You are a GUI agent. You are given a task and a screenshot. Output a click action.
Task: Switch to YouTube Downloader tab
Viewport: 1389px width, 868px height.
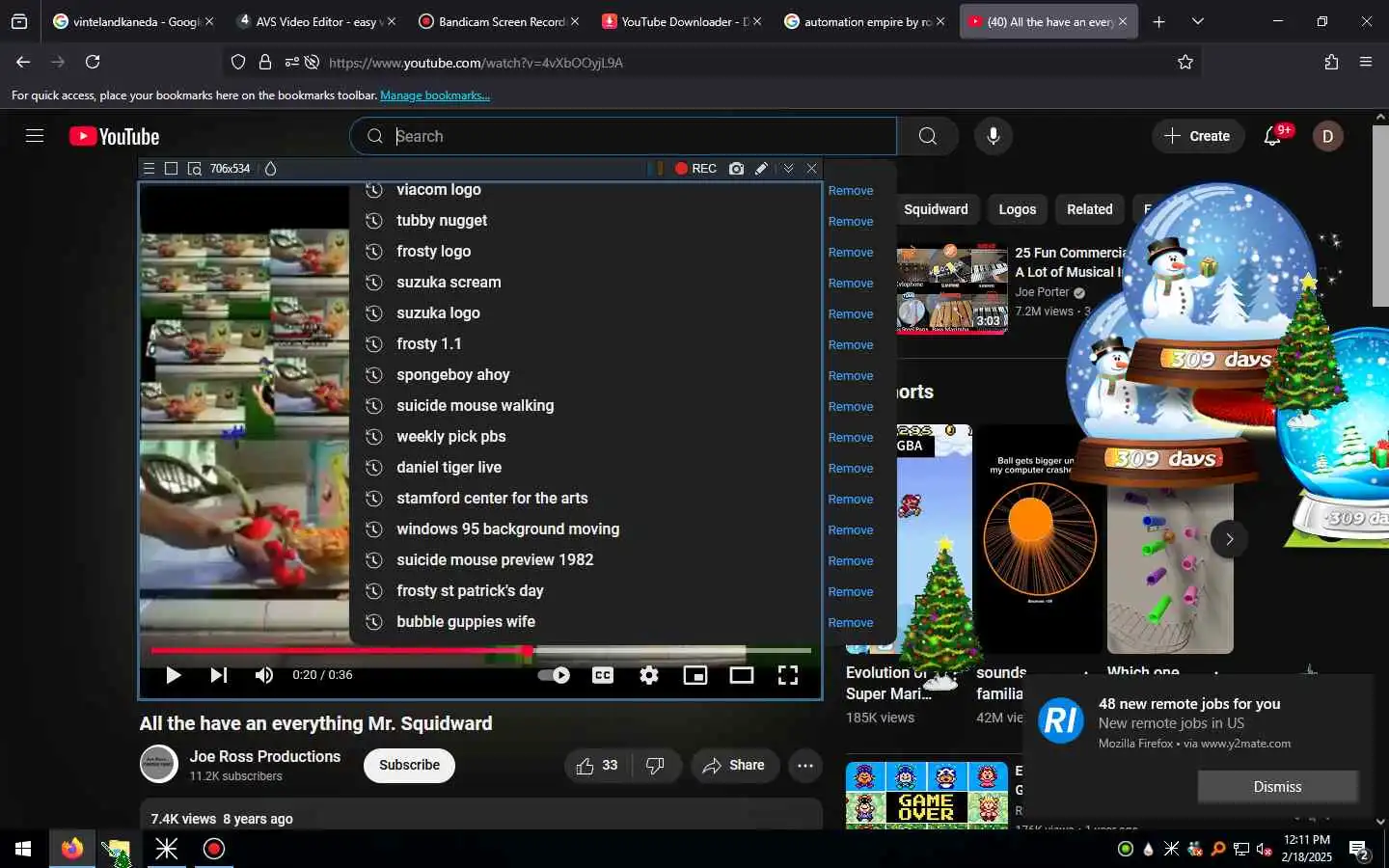pyautogui.click(x=681, y=21)
